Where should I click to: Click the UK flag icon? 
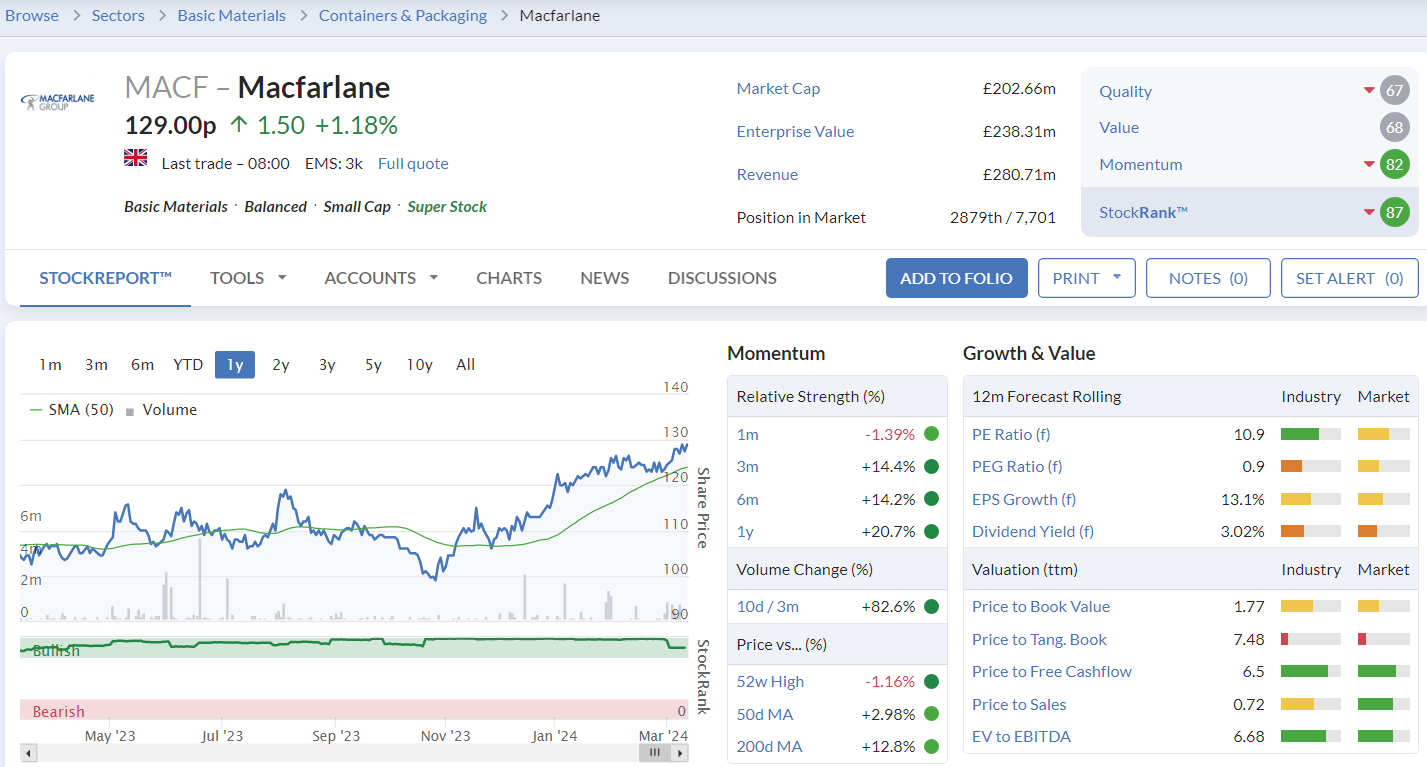[x=135, y=157]
